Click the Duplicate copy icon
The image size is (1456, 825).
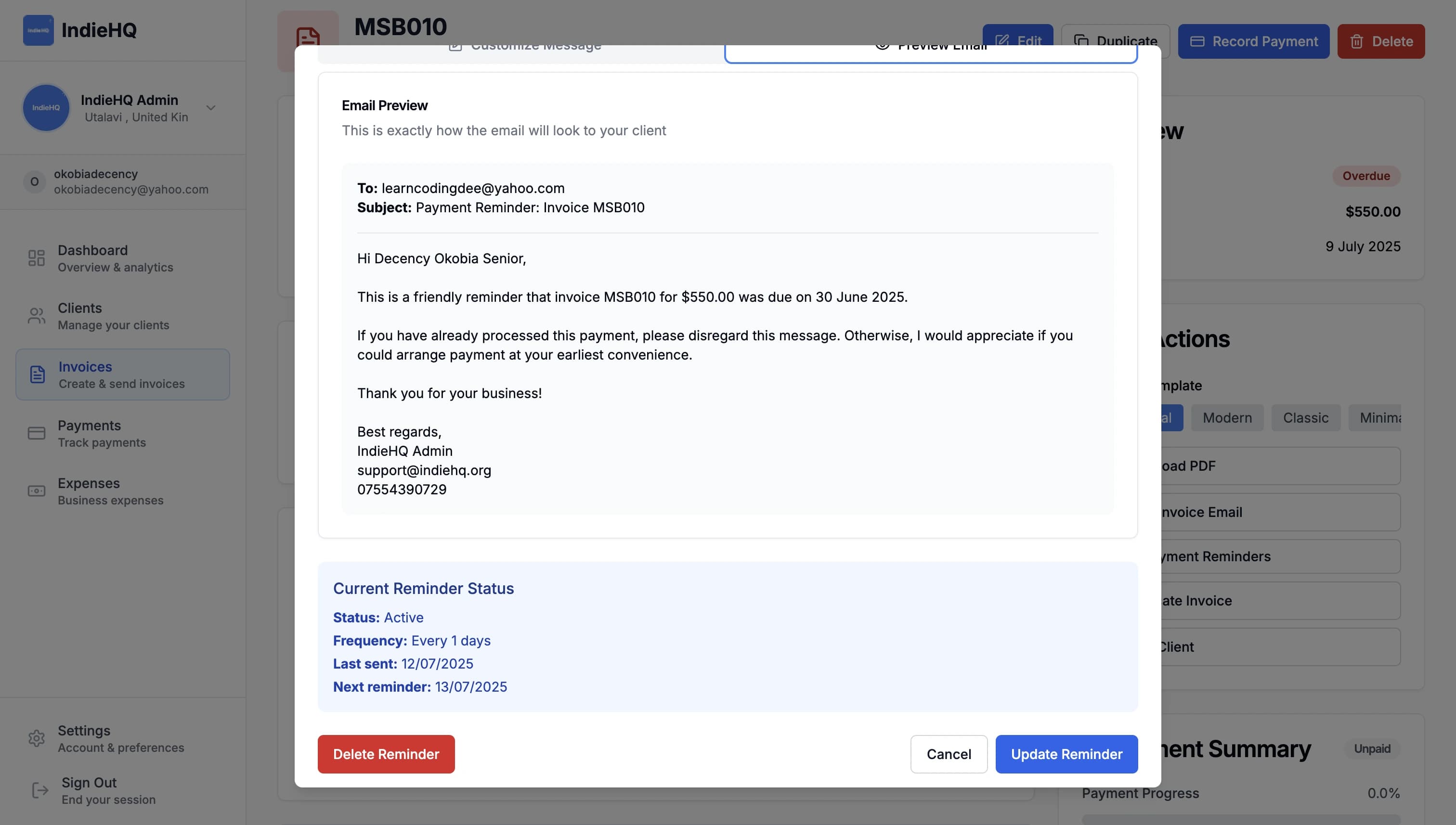pos(1081,40)
